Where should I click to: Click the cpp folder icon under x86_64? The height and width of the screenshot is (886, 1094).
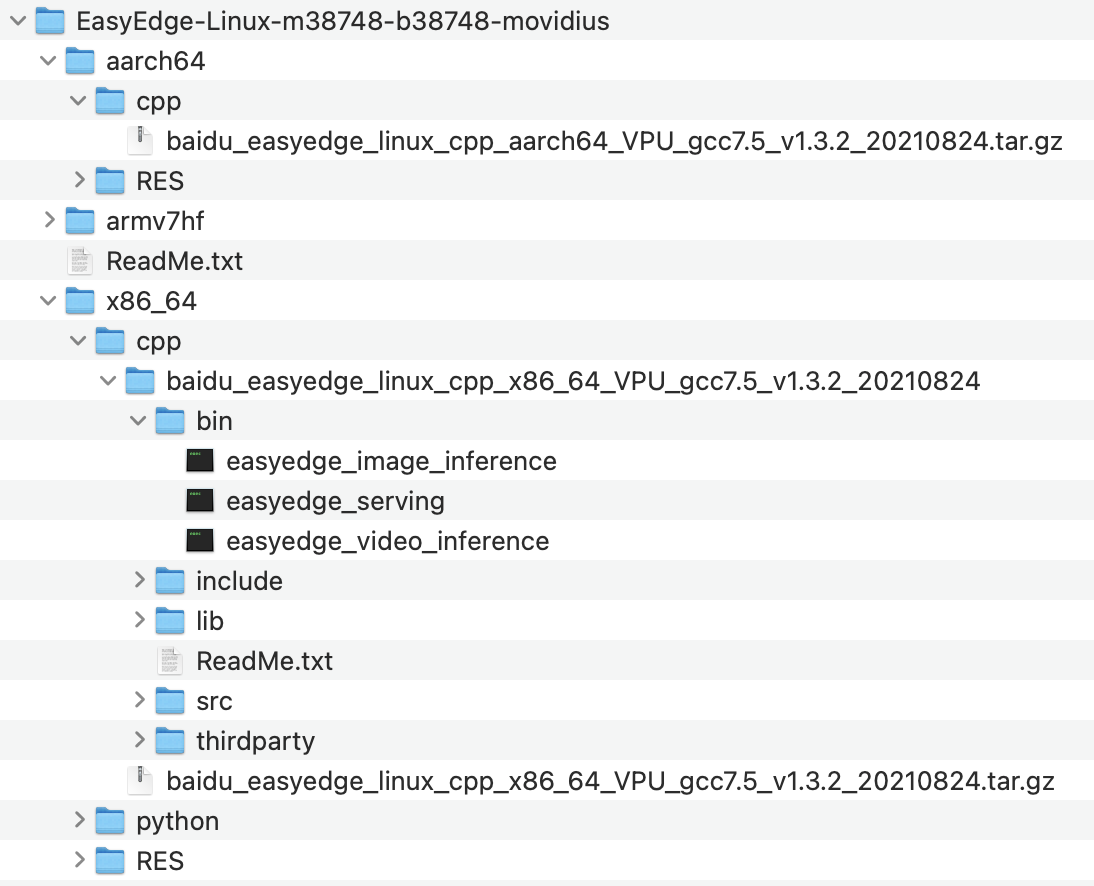tap(110, 341)
